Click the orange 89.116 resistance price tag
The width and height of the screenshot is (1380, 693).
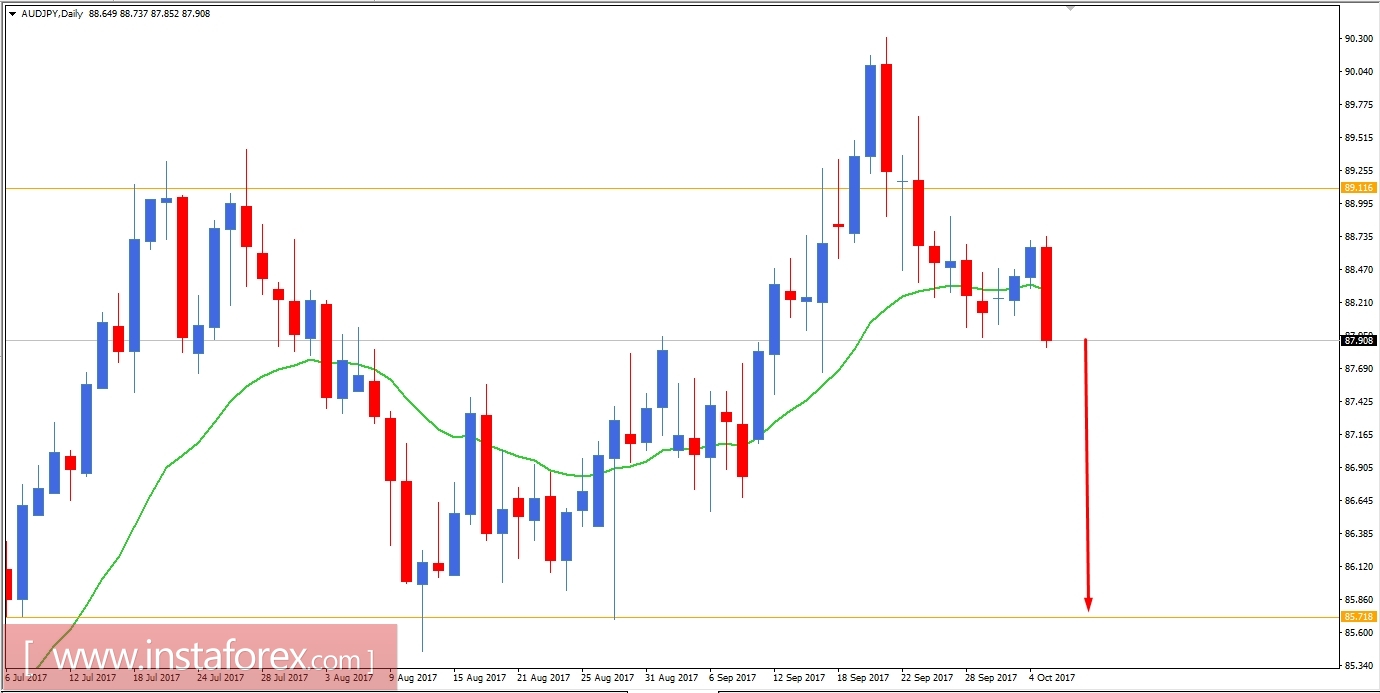point(1359,186)
